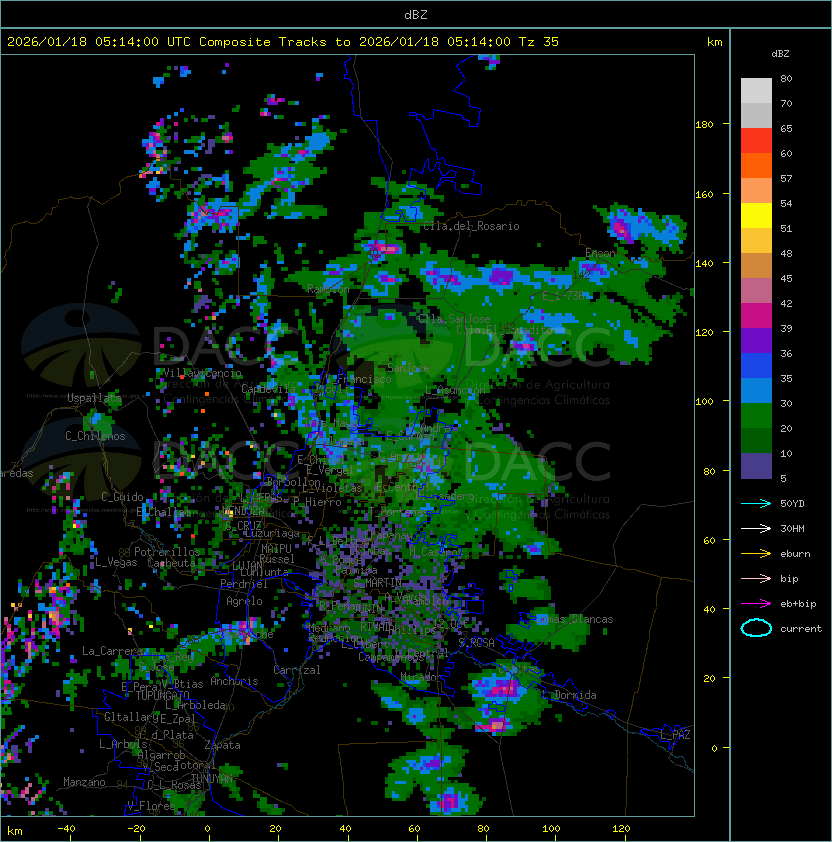832x842 pixels.
Task: Click the 65 dBZ red legend swatch
Action: click(x=756, y=140)
